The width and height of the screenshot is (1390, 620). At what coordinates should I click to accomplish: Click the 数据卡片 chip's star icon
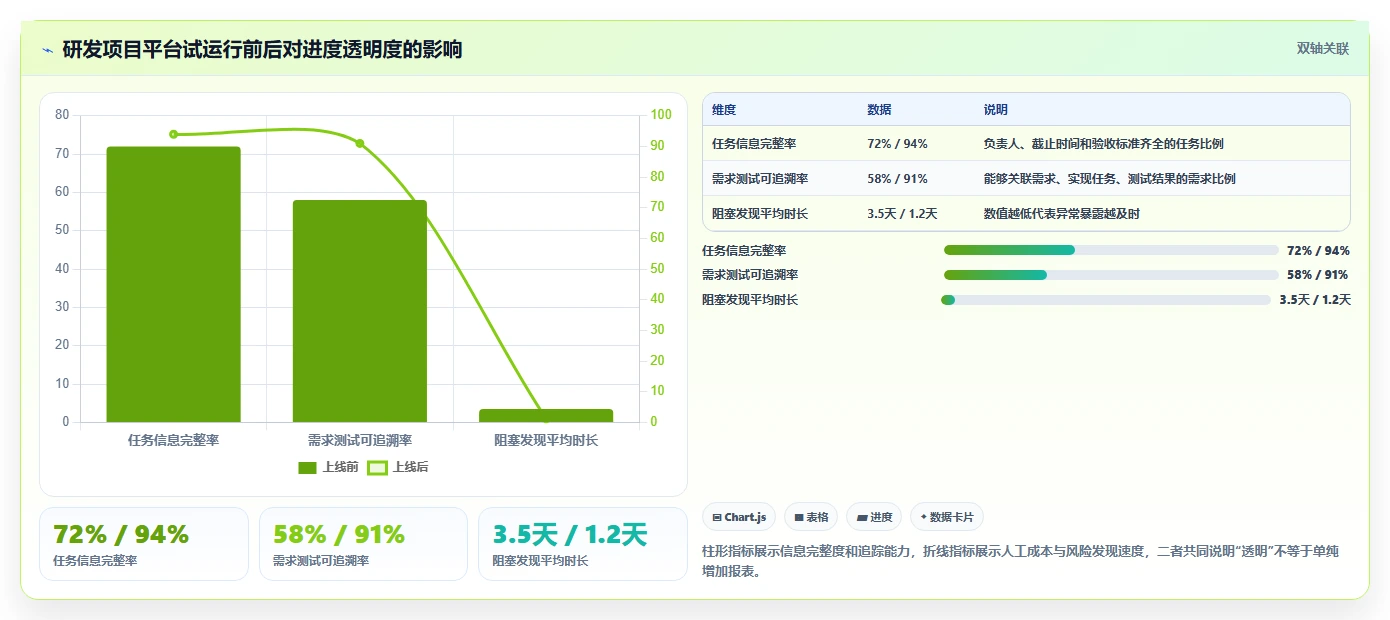(x=924, y=517)
